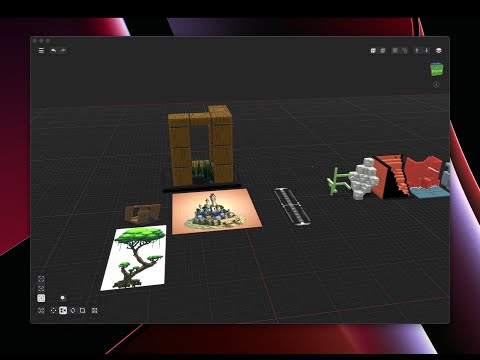Click the green view orientation cube
This screenshot has width=480, height=360.
point(437,69)
